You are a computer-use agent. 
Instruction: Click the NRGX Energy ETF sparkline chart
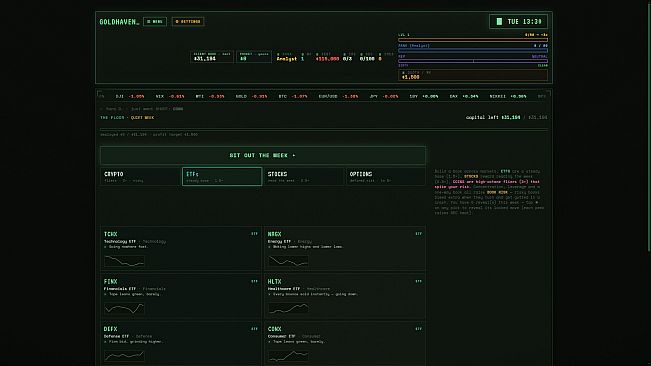(x=289, y=261)
